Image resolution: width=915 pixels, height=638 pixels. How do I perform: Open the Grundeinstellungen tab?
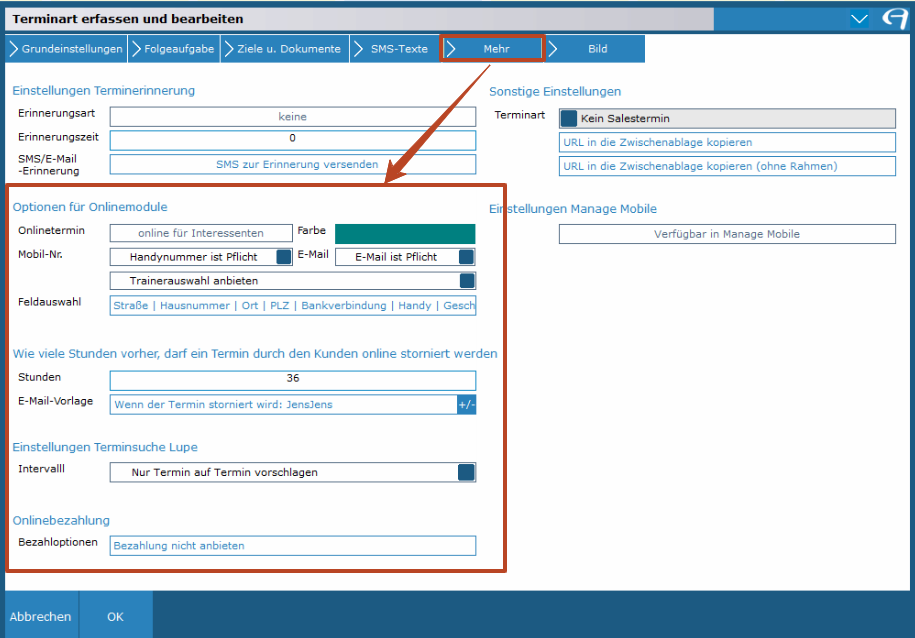point(66,49)
